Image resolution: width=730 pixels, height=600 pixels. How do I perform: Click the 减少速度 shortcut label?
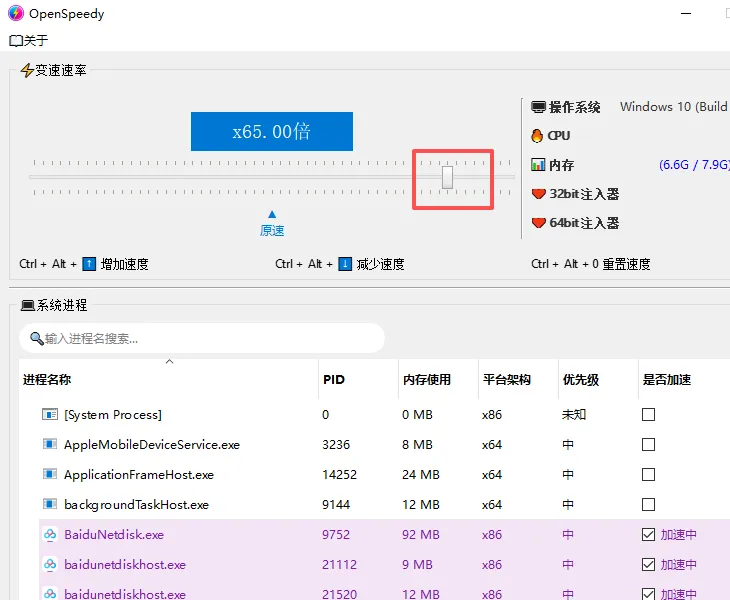pos(380,264)
